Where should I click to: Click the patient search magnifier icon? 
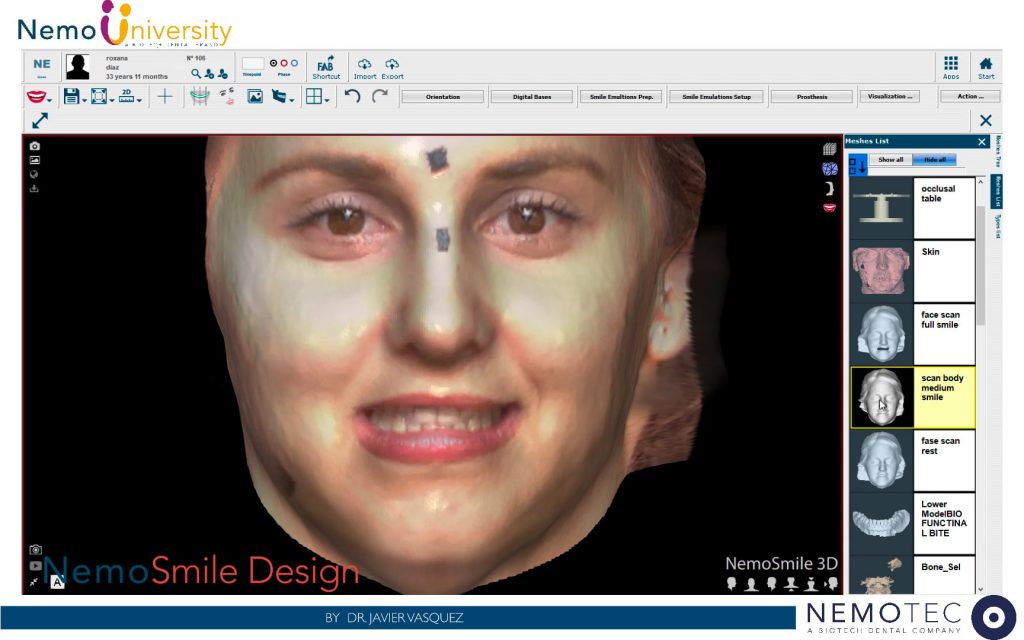196,74
